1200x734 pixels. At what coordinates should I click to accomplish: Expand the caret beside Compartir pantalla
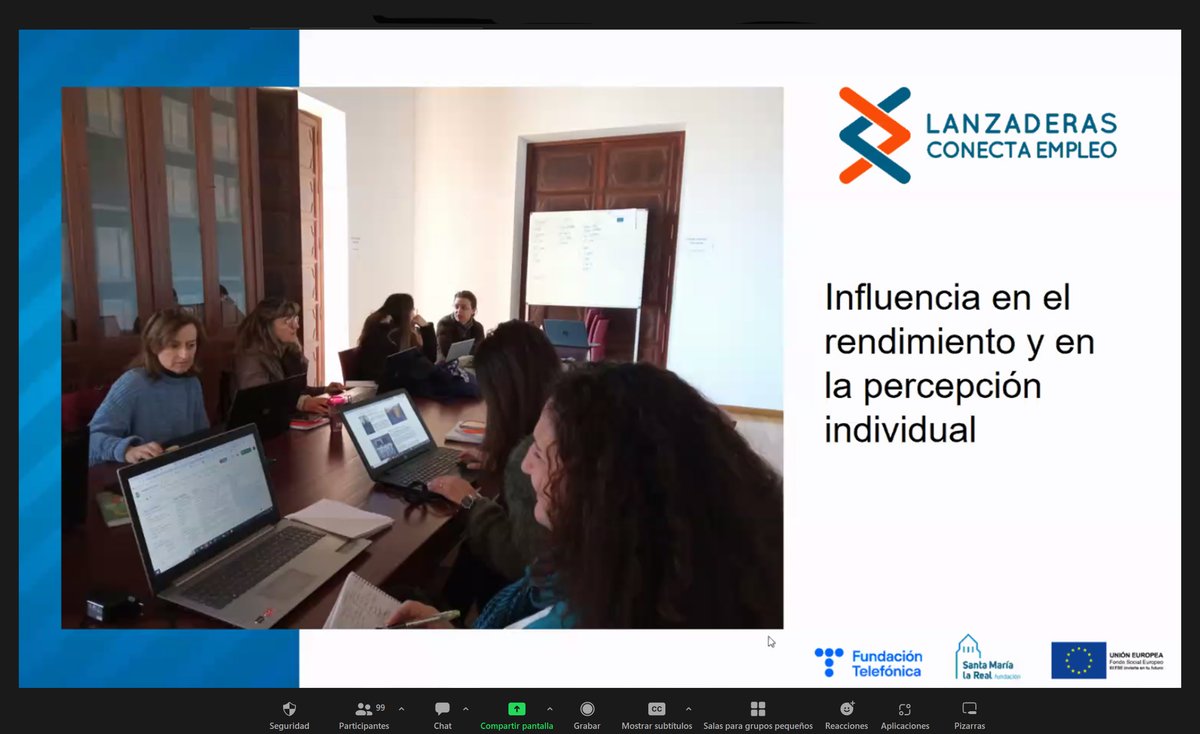(549, 708)
